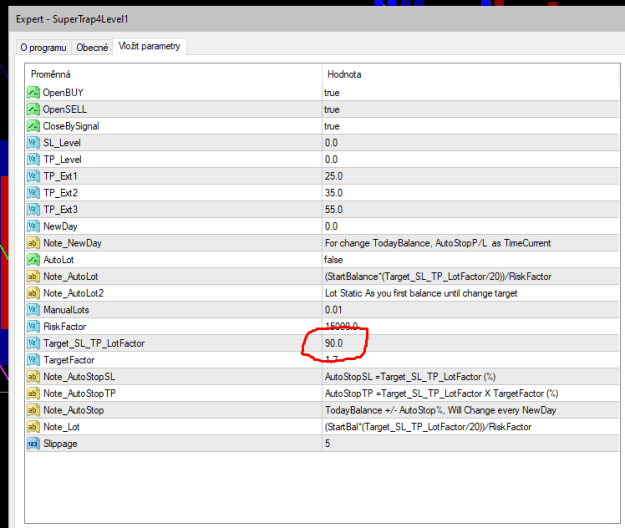Click the Note_NewDay string icon

33,243
